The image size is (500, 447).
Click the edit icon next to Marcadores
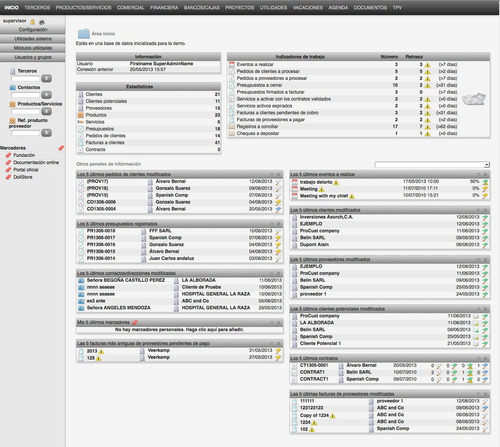point(61,148)
